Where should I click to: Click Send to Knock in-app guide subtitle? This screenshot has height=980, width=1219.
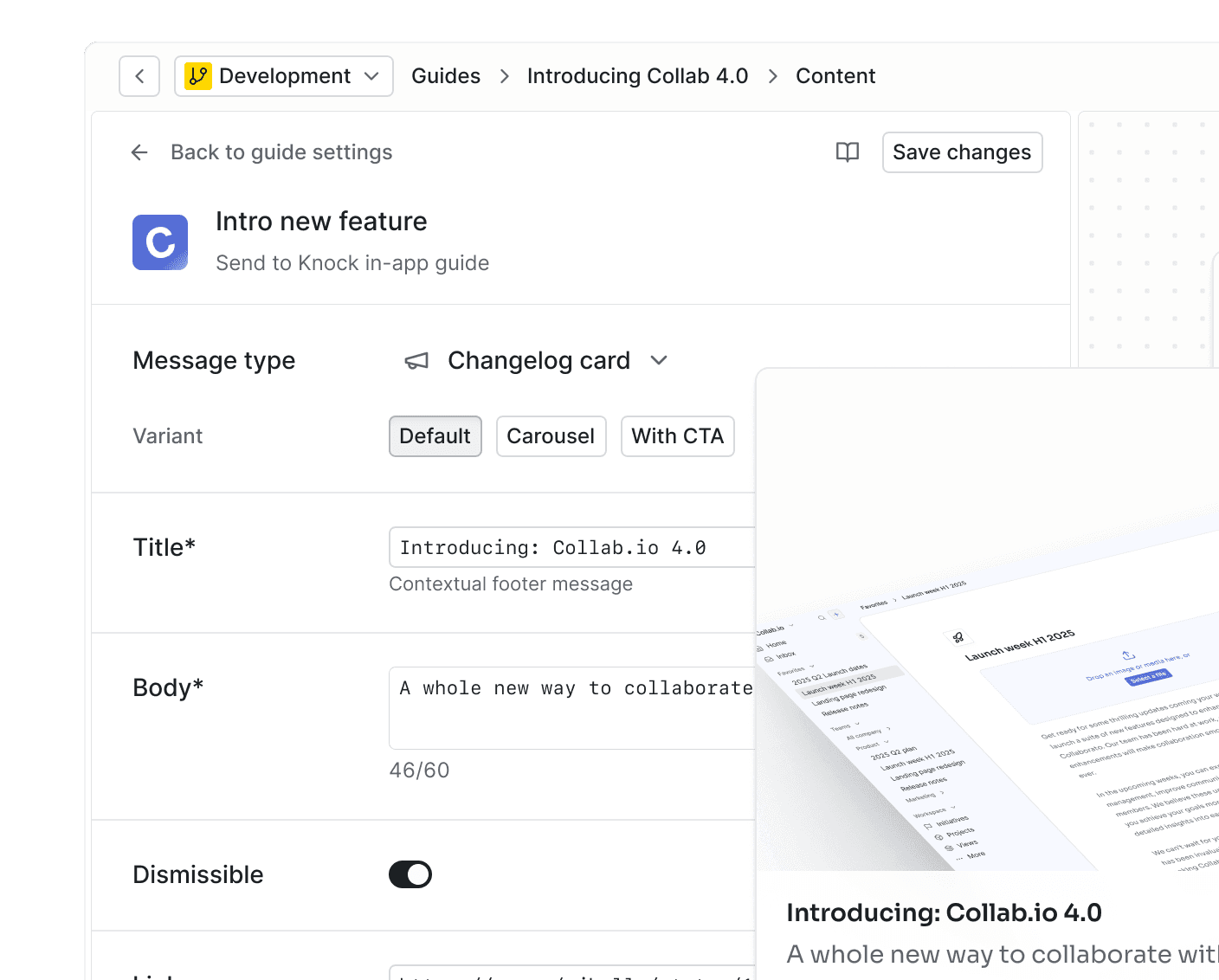(x=352, y=263)
